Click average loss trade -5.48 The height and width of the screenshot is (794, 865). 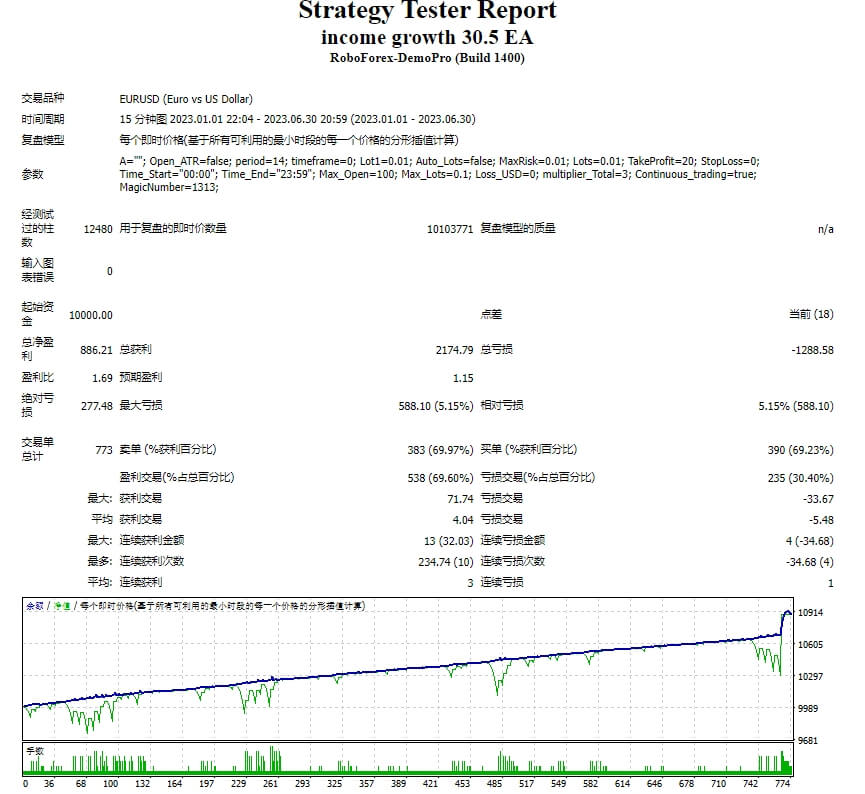click(821, 520)
